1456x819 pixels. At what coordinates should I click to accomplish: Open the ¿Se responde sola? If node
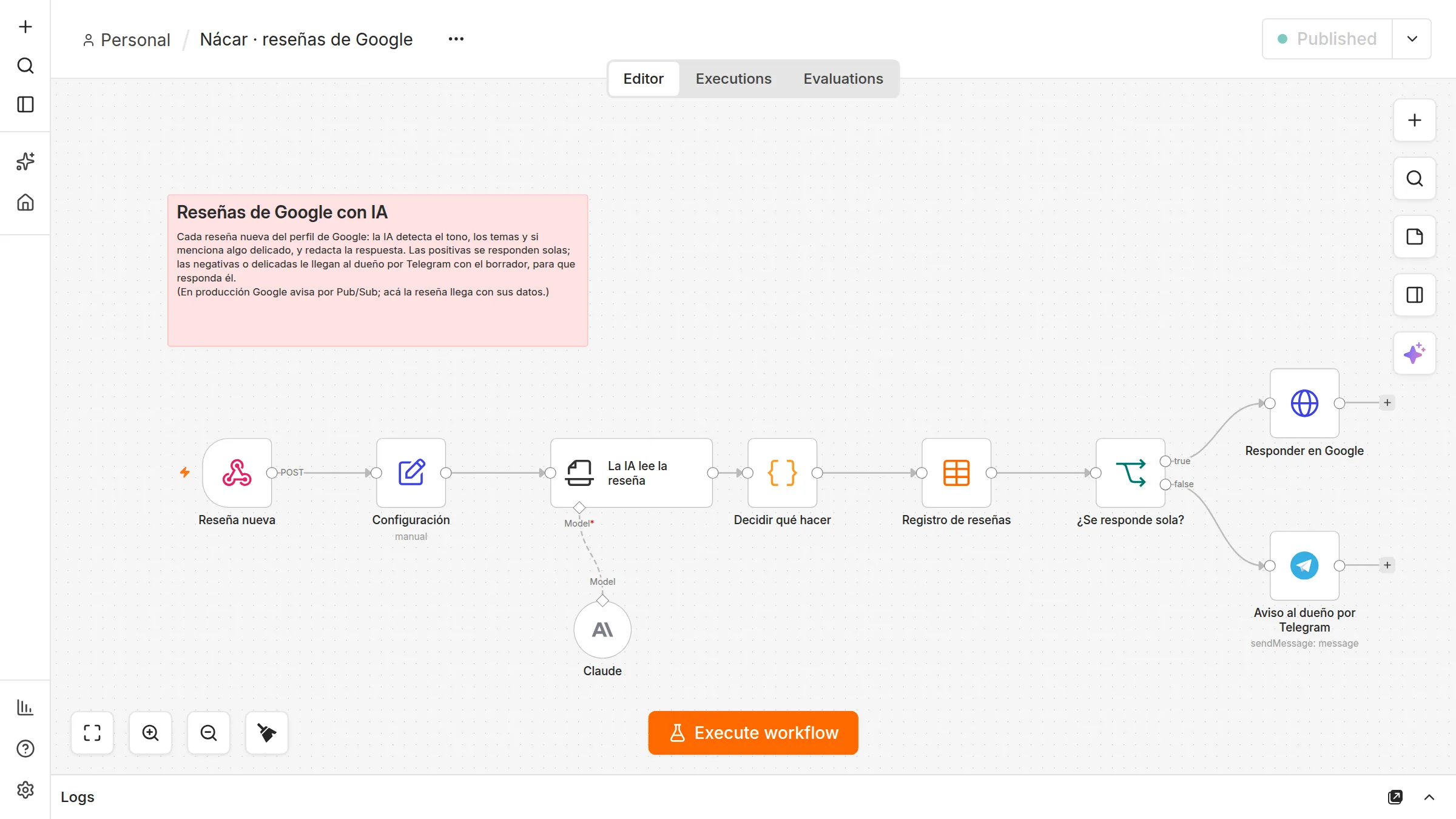pyautogui.click(x=1130, y=473)
